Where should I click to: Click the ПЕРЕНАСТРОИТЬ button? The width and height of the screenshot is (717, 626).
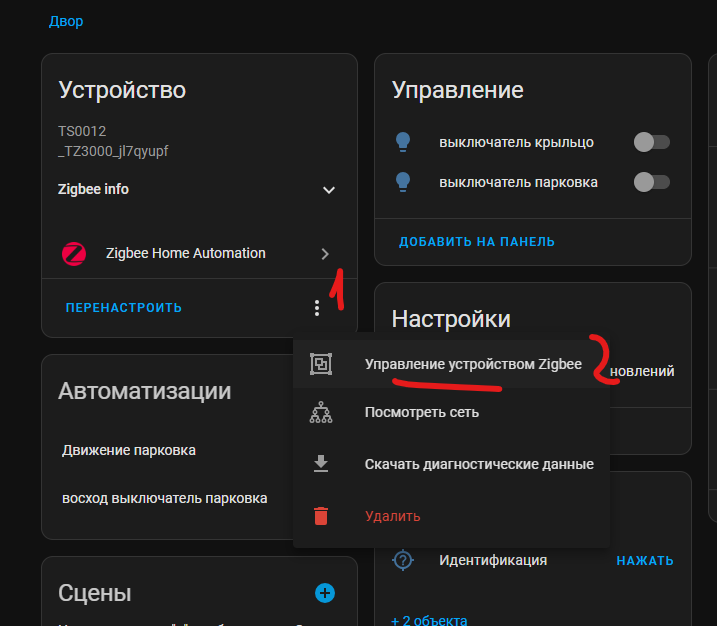pos(124,308)
